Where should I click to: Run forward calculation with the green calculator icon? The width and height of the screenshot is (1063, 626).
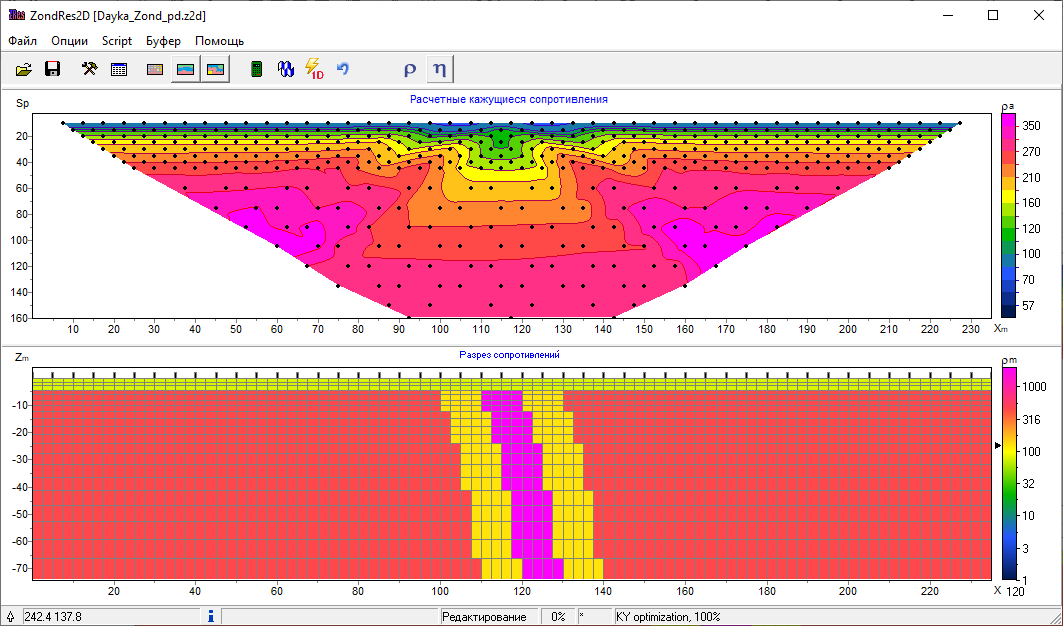tap(256, 69)
